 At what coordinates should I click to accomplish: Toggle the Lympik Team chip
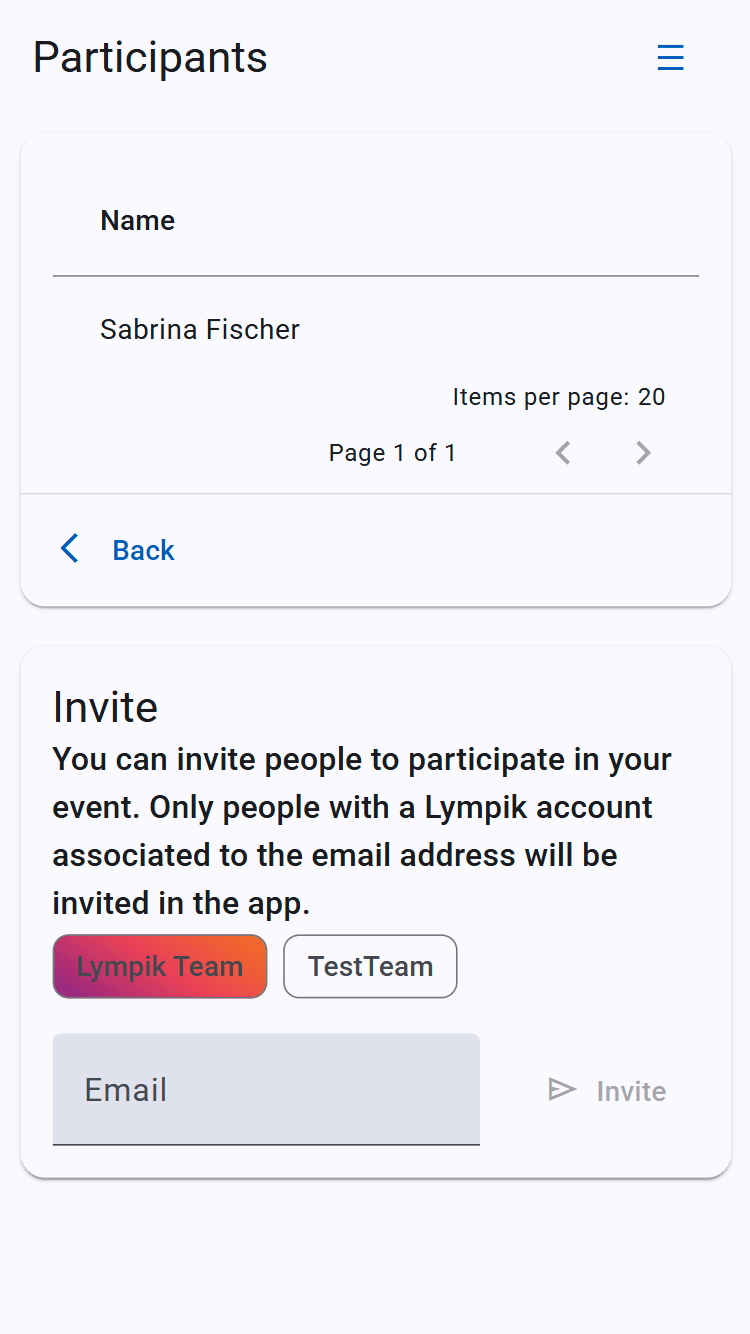pyautogui.click(x=160, y=966)
